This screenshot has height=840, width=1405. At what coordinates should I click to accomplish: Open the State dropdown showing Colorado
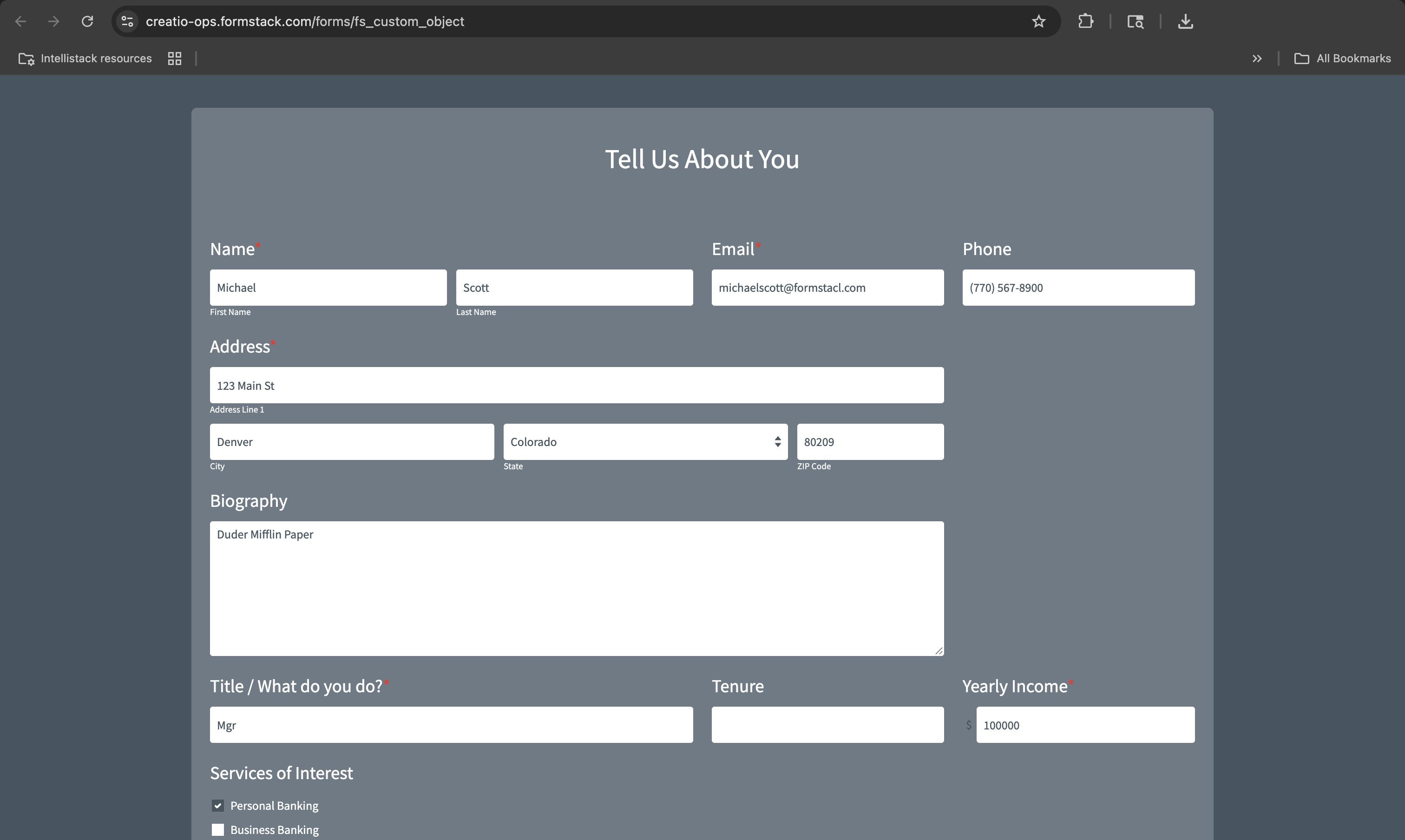click(645, 441)
